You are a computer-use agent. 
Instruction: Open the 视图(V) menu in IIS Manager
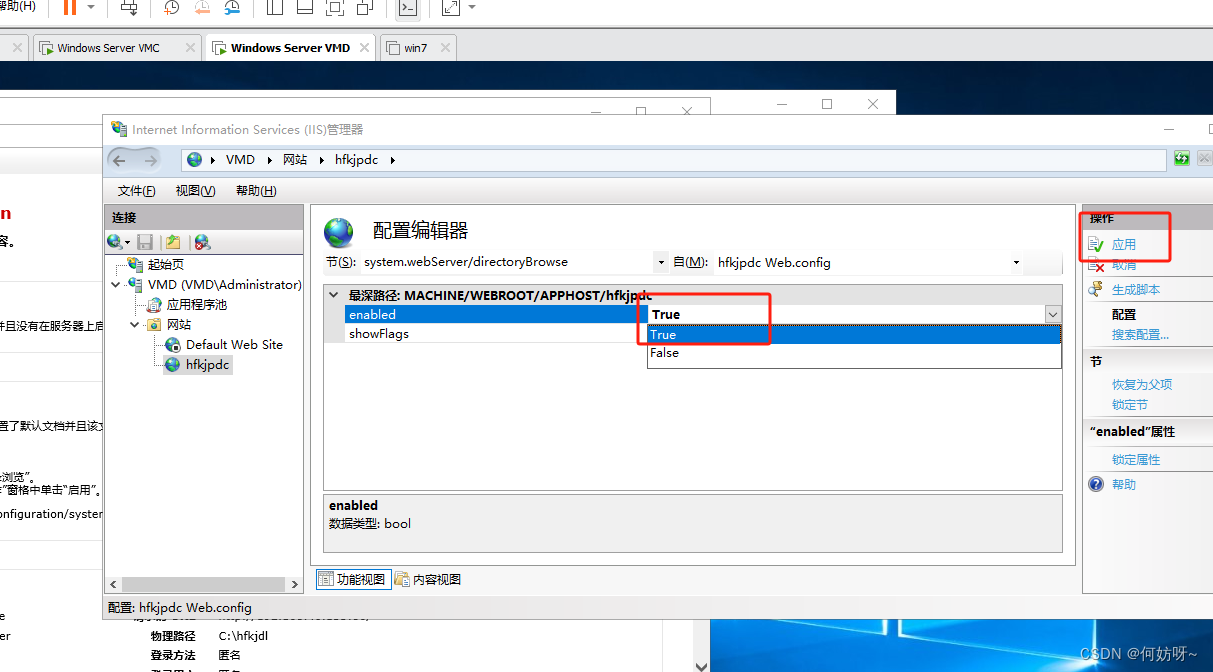(x=196, y=191)
